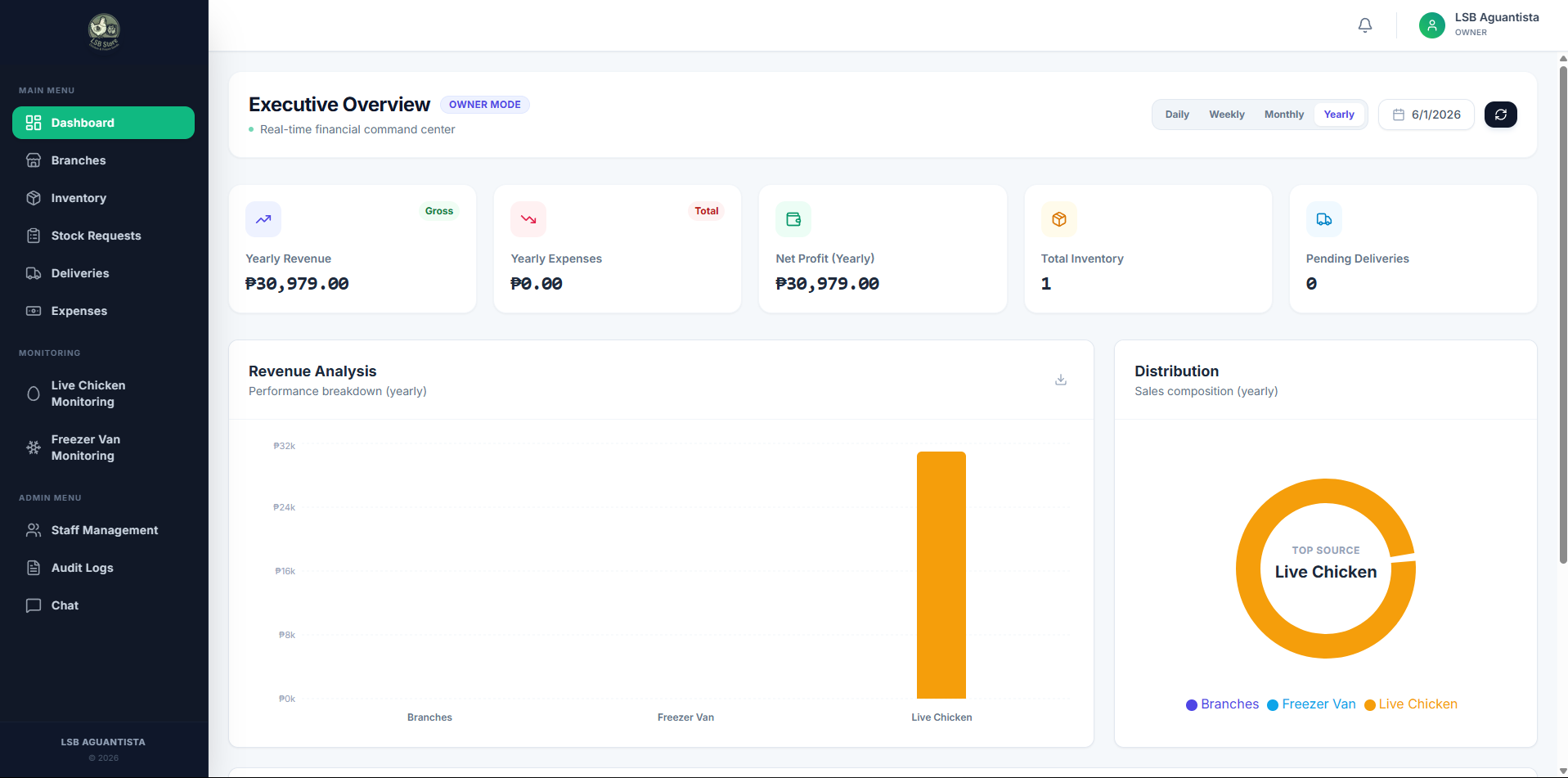Click the Pending Deliveries label

(x=1357, y=259)
